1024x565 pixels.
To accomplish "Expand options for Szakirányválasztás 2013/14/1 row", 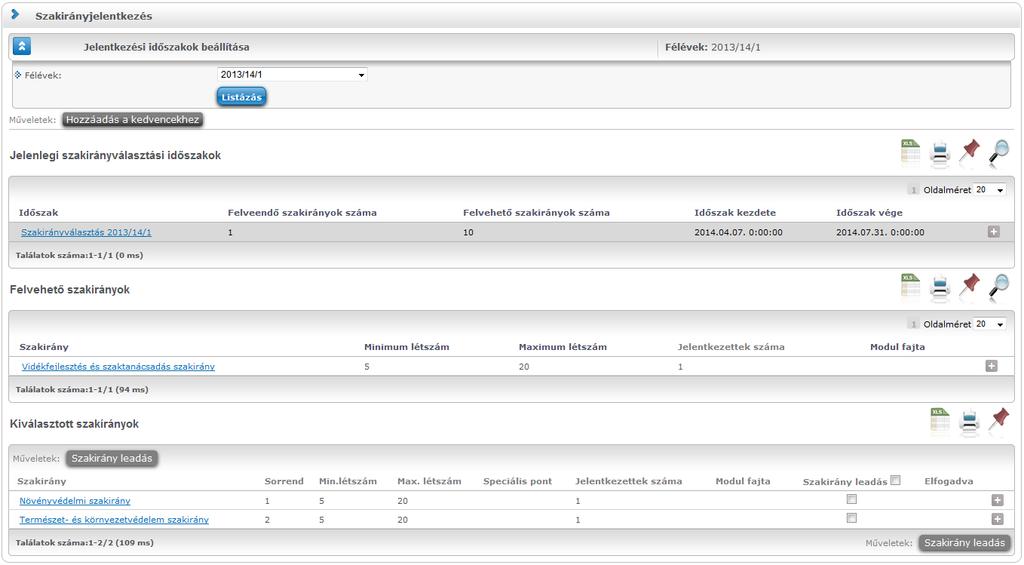I will click(x=993, y=231).
